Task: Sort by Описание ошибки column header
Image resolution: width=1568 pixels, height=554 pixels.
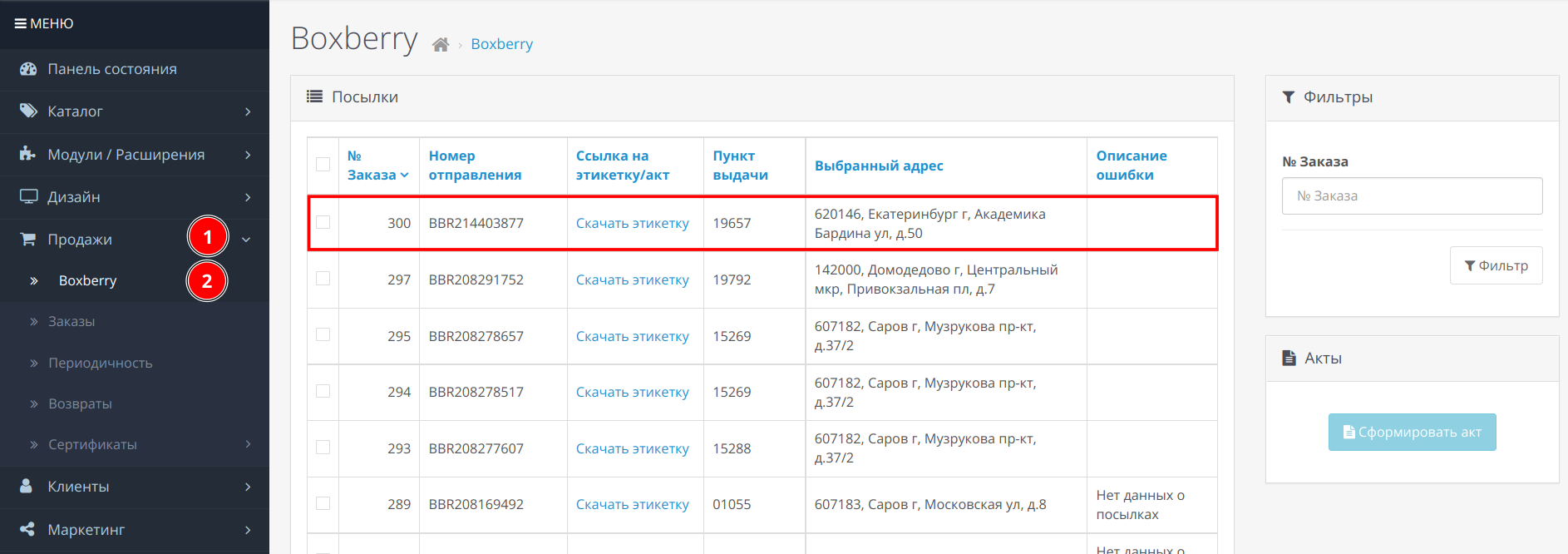Action: [1132, 166]
